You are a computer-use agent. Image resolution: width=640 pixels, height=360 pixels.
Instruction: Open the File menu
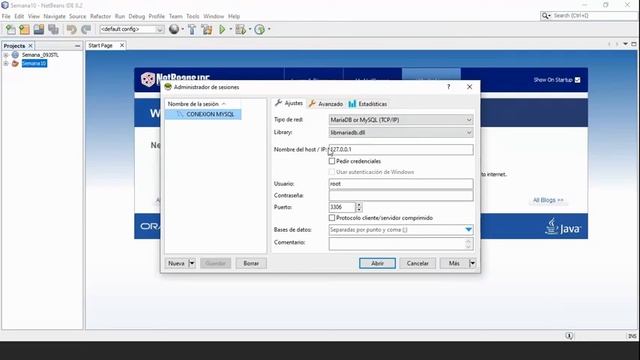coord(6,16)
